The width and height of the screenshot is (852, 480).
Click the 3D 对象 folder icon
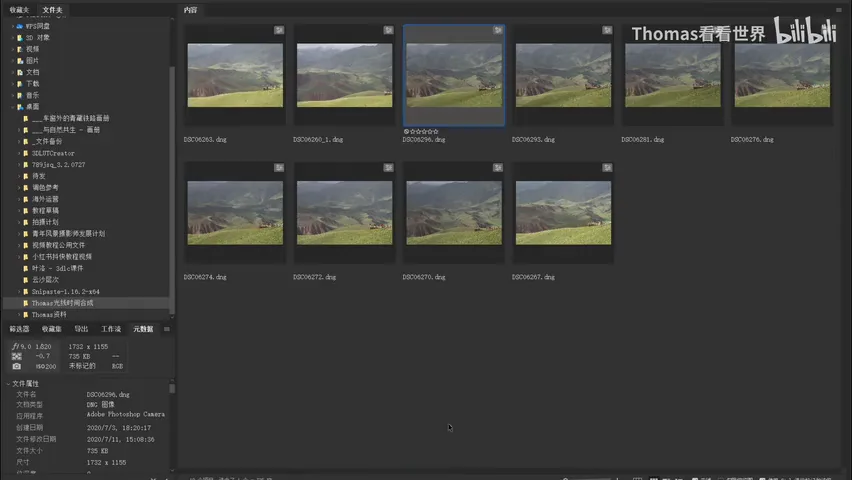click(x=20, y=38)
